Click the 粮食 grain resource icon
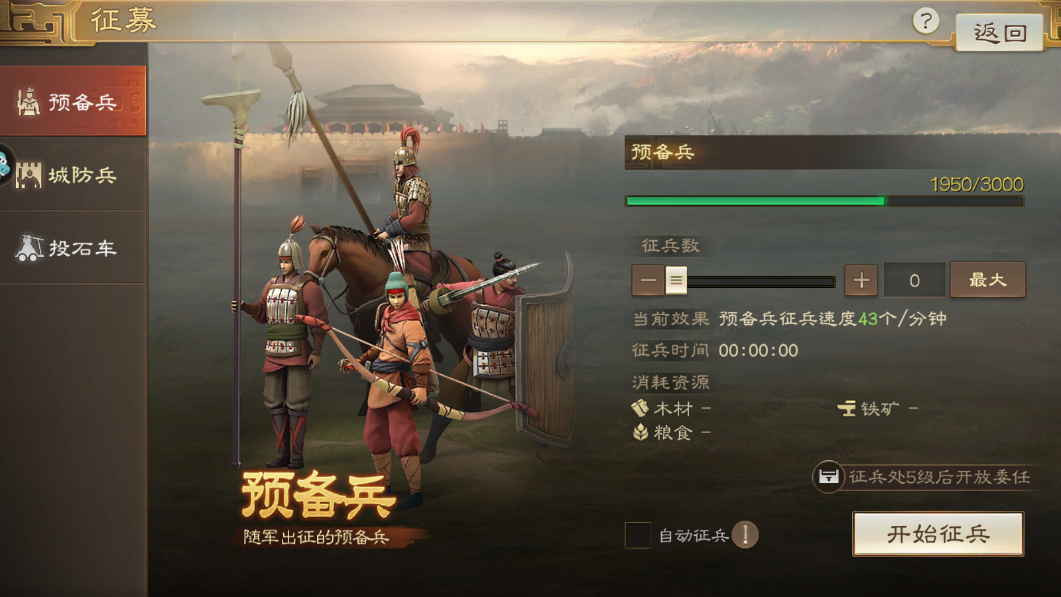Image resolution: width=1061 pixels, height=597 pixels. 640,432
